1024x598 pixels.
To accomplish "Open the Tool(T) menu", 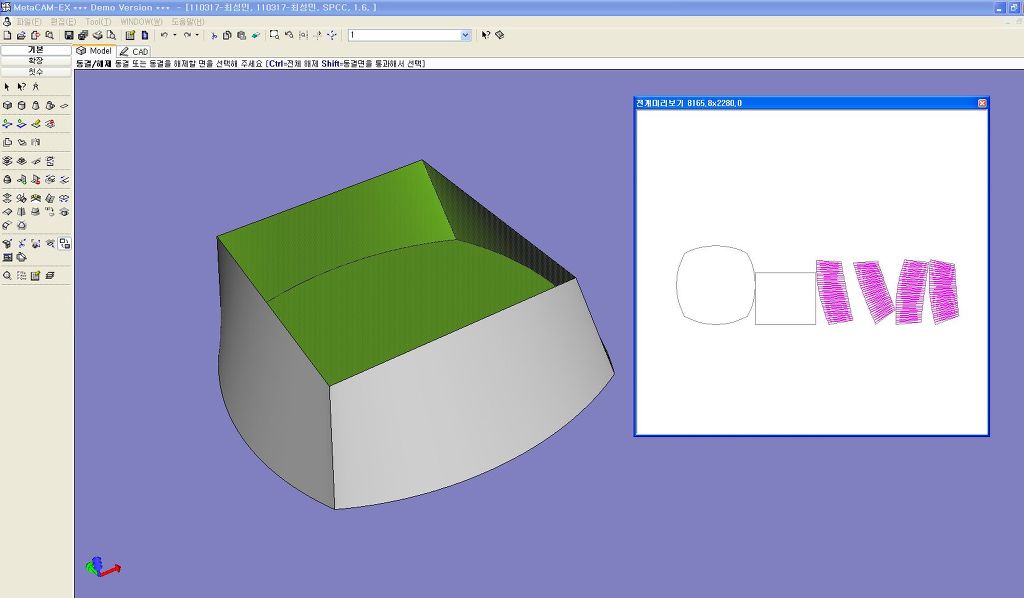I will tap(98, 21).
